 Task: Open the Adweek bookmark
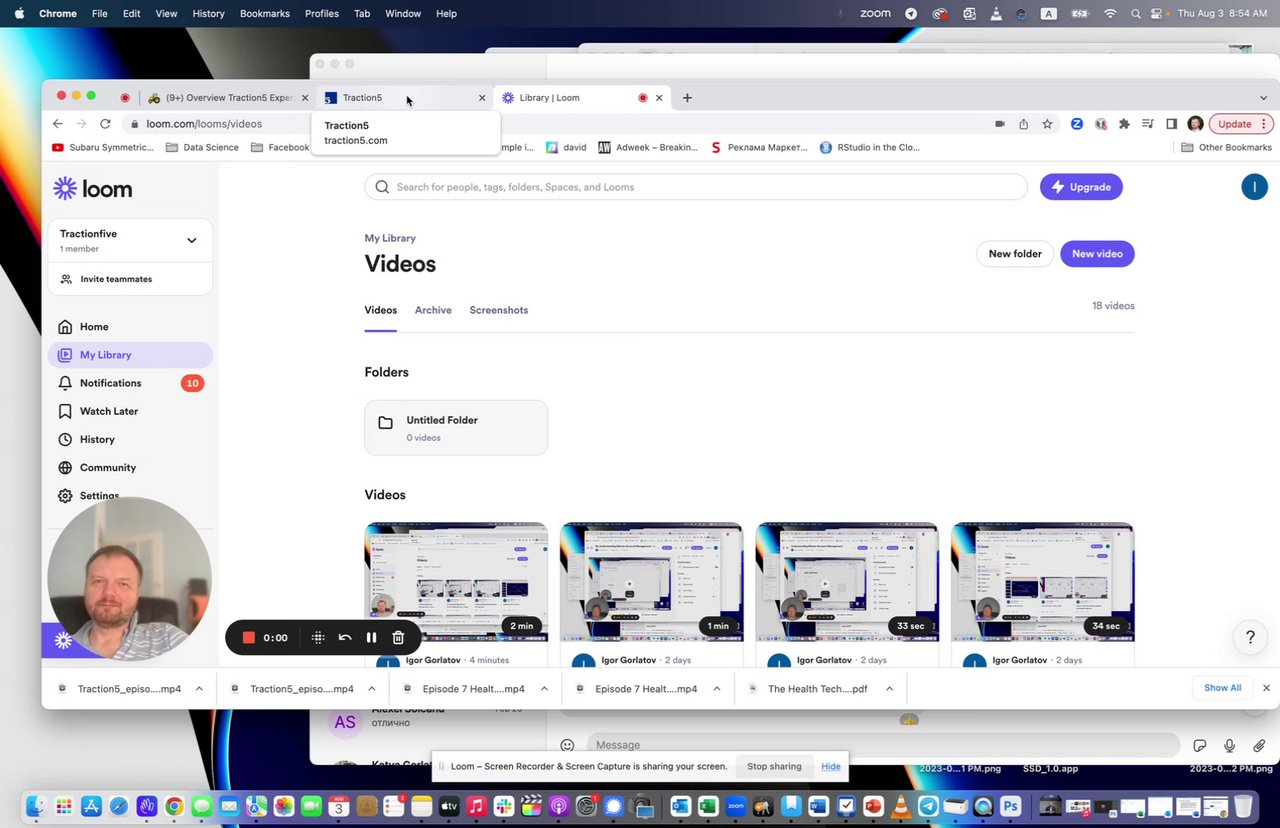[x=648, y=147]
